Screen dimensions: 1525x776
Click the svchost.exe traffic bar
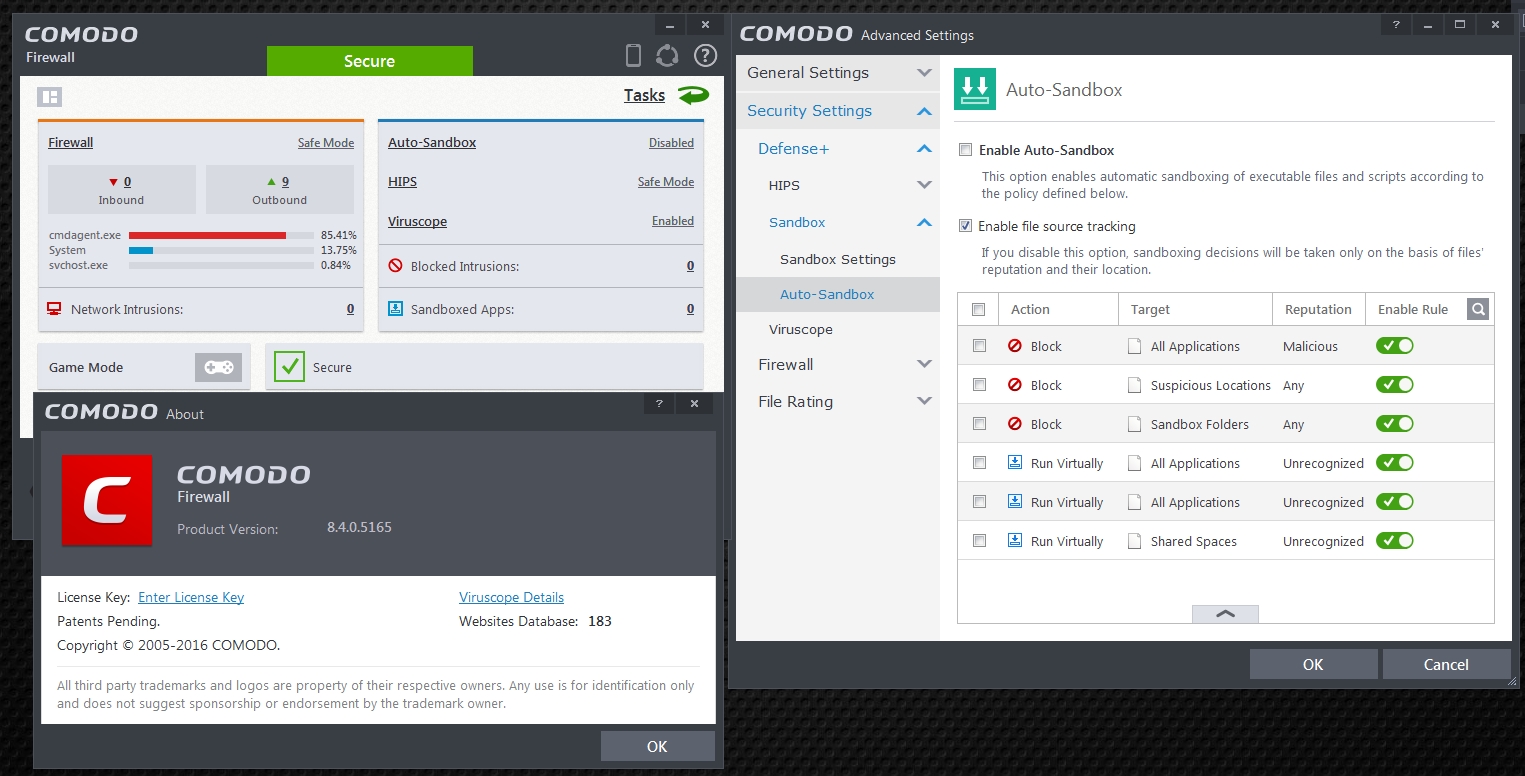pos(221,265)
